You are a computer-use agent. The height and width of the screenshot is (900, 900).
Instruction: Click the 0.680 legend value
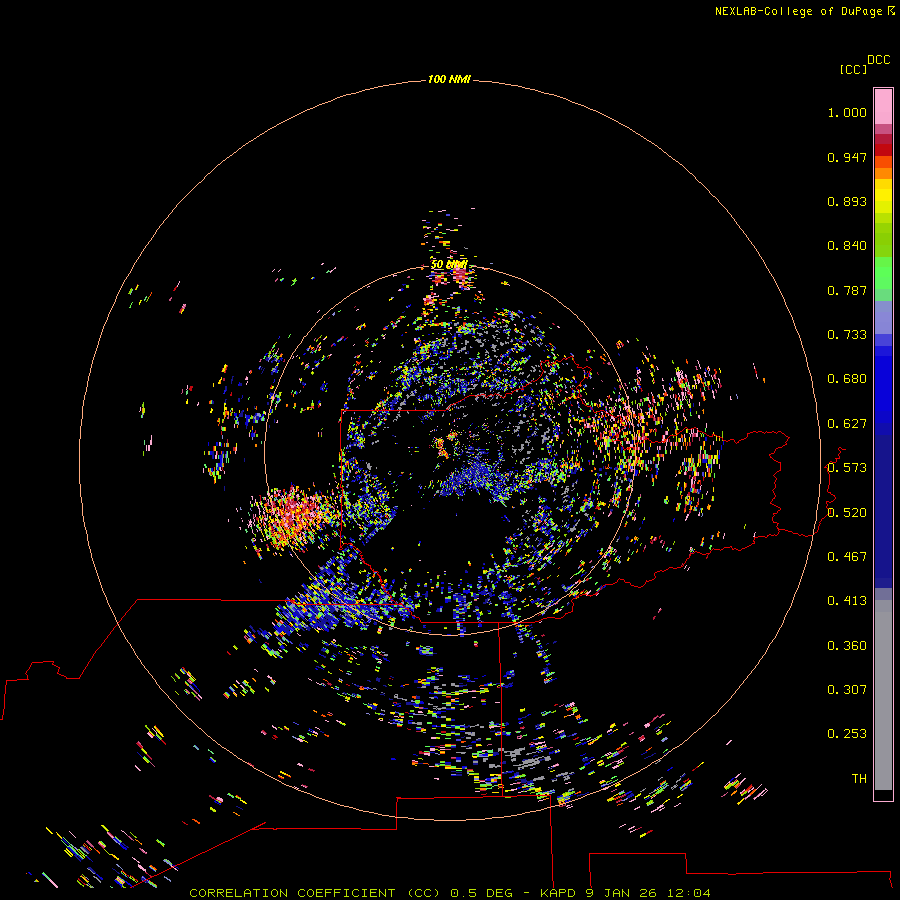847,379
